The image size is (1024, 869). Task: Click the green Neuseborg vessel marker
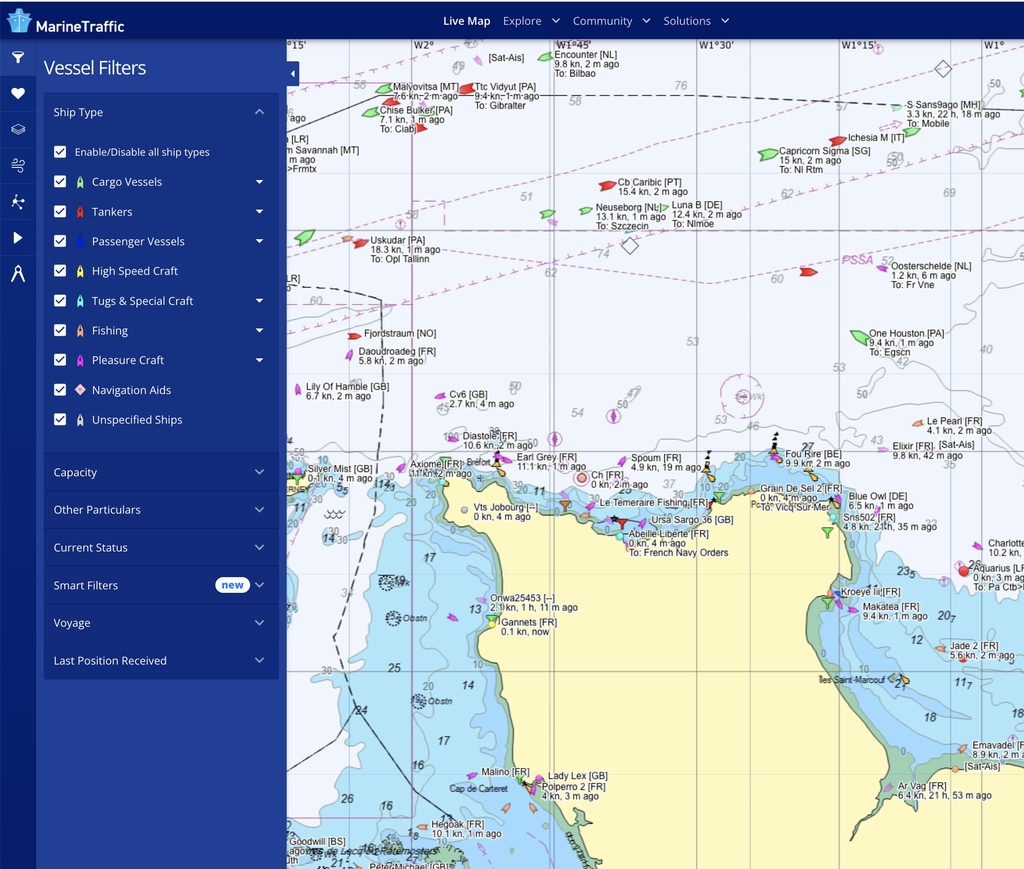pos(586,210)
